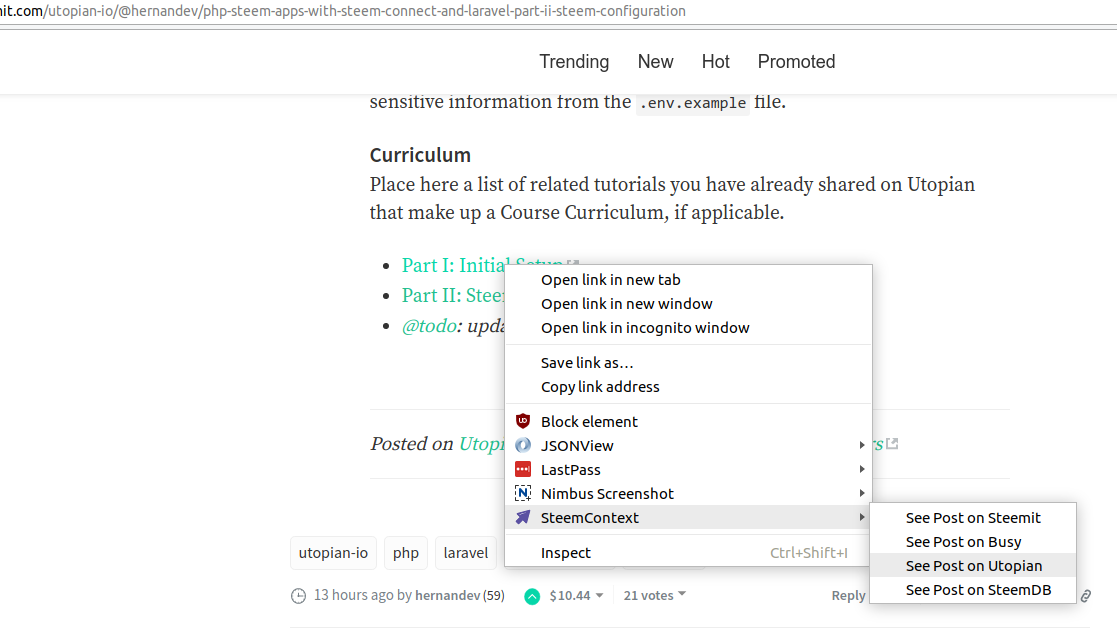Image resolution: width=1117 pixels, height=633 pixels.
Task: Expand the Nimbus Screenshot submenu arrow
Action: coord(861,494)
